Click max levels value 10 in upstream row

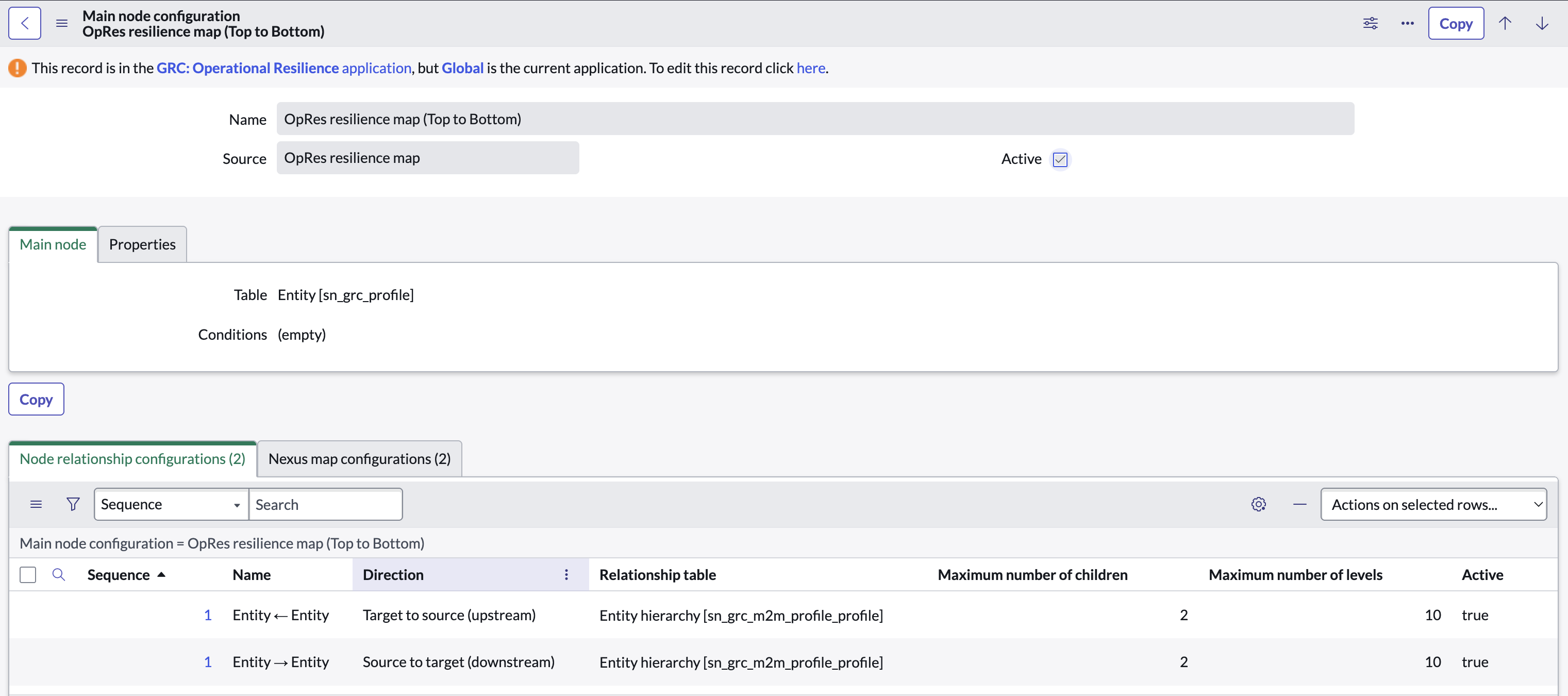1432,615
